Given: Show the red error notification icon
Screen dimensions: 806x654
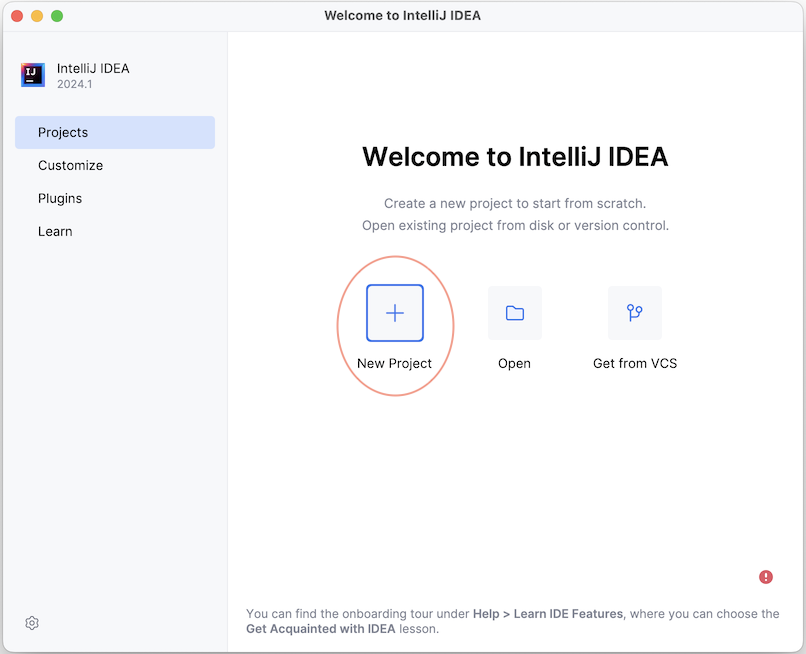Looking at the screenshot, I should (765, 577).
